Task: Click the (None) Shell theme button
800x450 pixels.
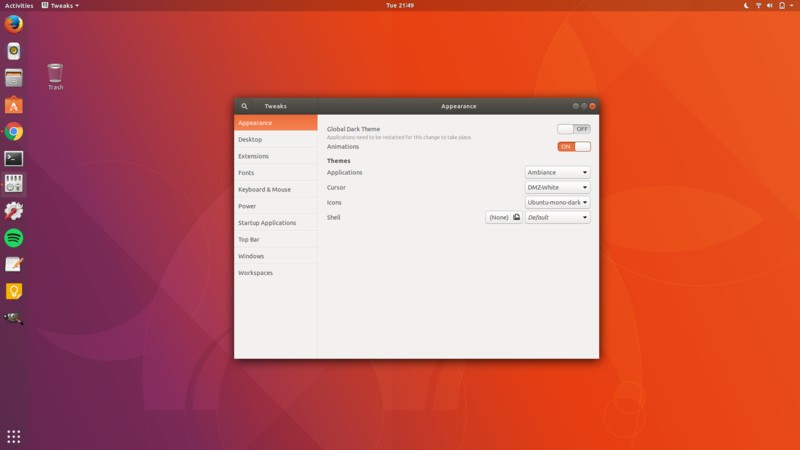Action: (x=504, y=217)
